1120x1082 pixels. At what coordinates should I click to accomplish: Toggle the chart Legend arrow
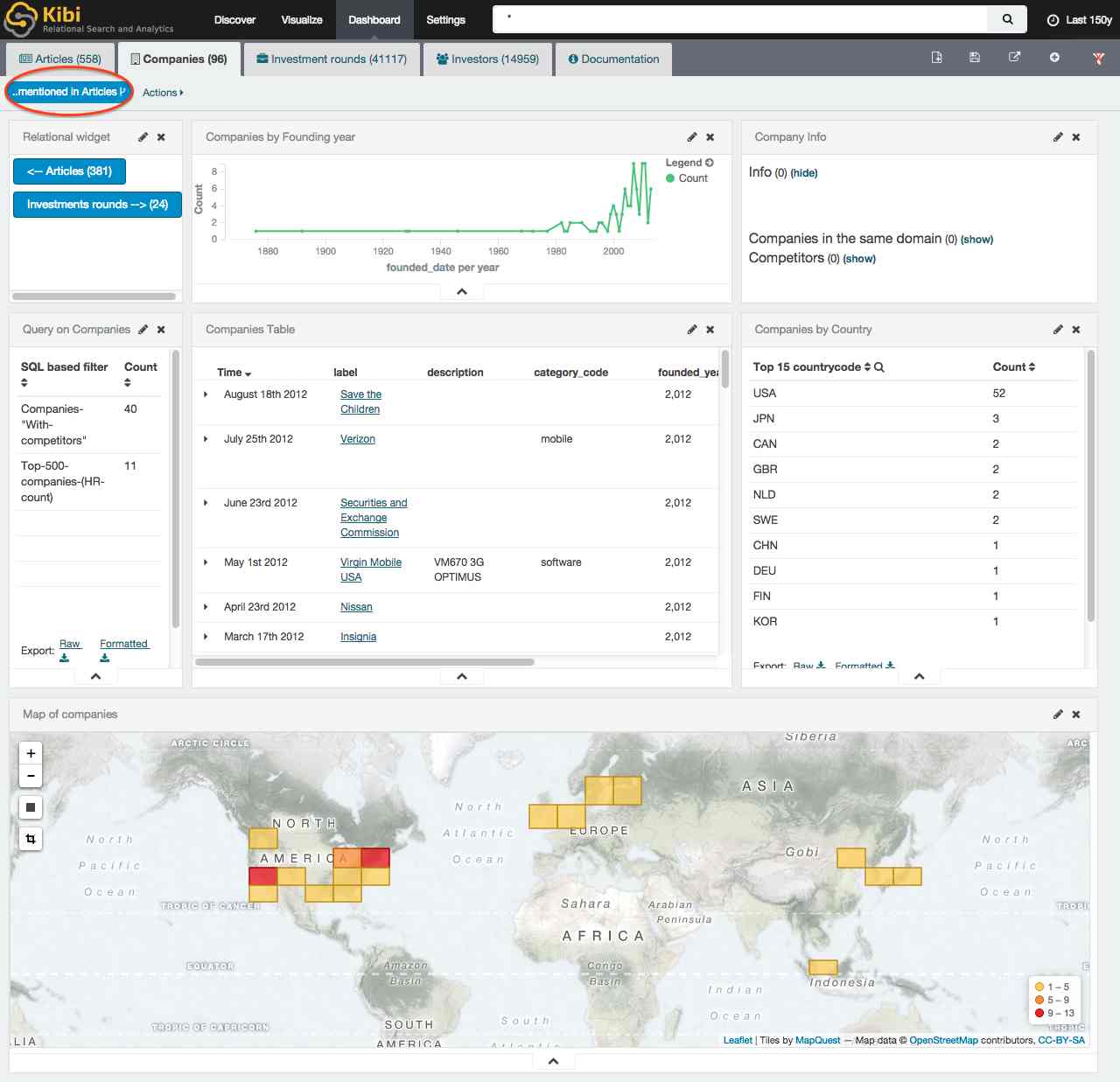[x=710, y=163]
